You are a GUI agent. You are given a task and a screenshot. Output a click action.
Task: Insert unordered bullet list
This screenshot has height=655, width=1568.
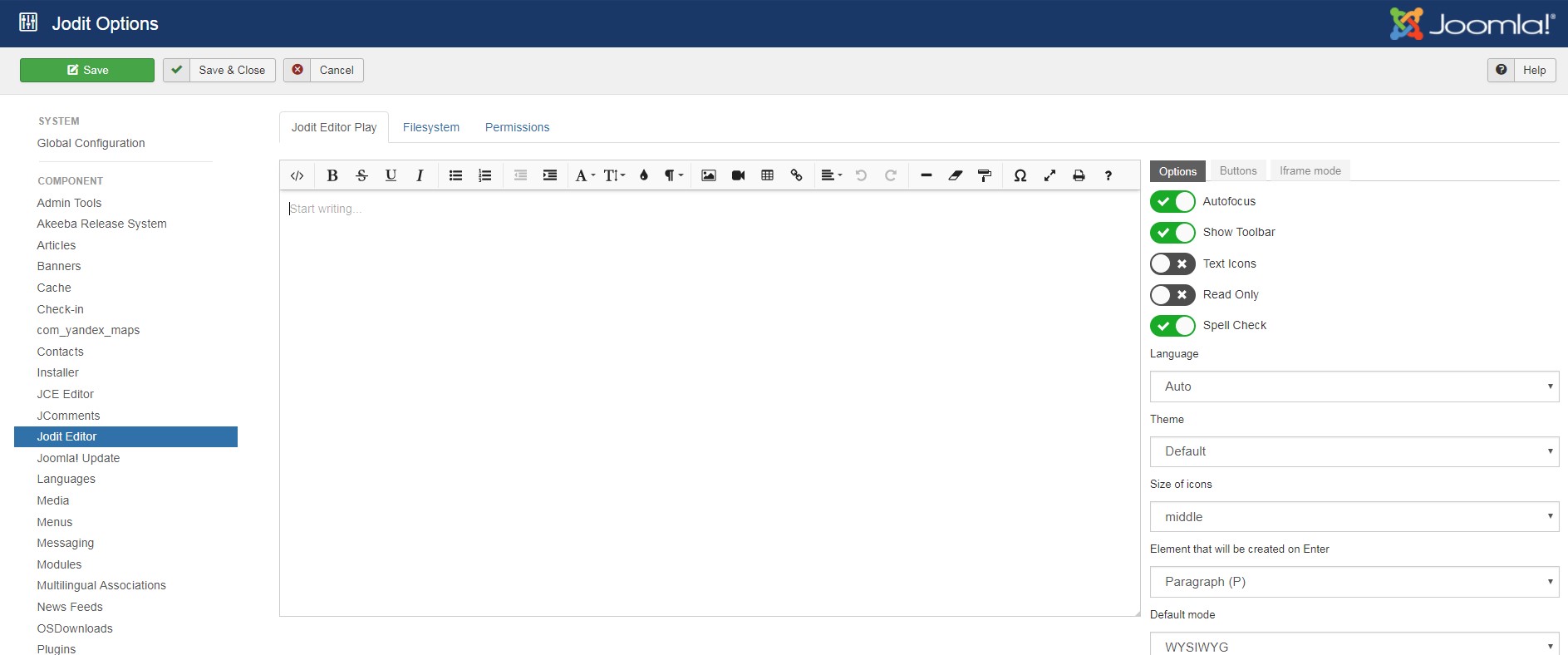click(455, 175)
